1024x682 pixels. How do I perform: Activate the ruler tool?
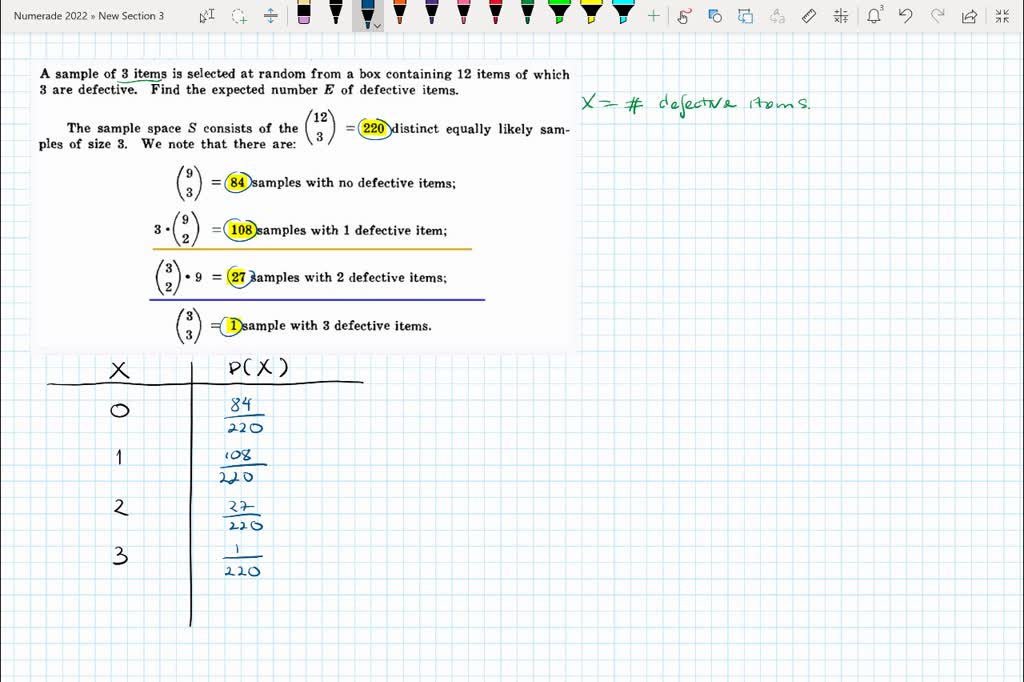pyautogui.click(x=809, y=15)
